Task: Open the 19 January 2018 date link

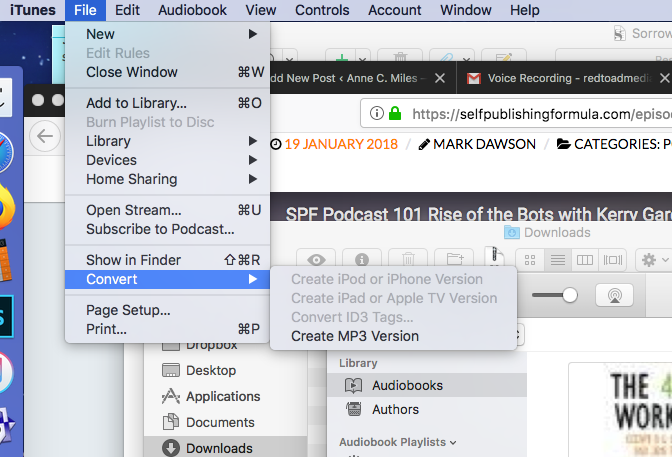Action: [341, 144]
